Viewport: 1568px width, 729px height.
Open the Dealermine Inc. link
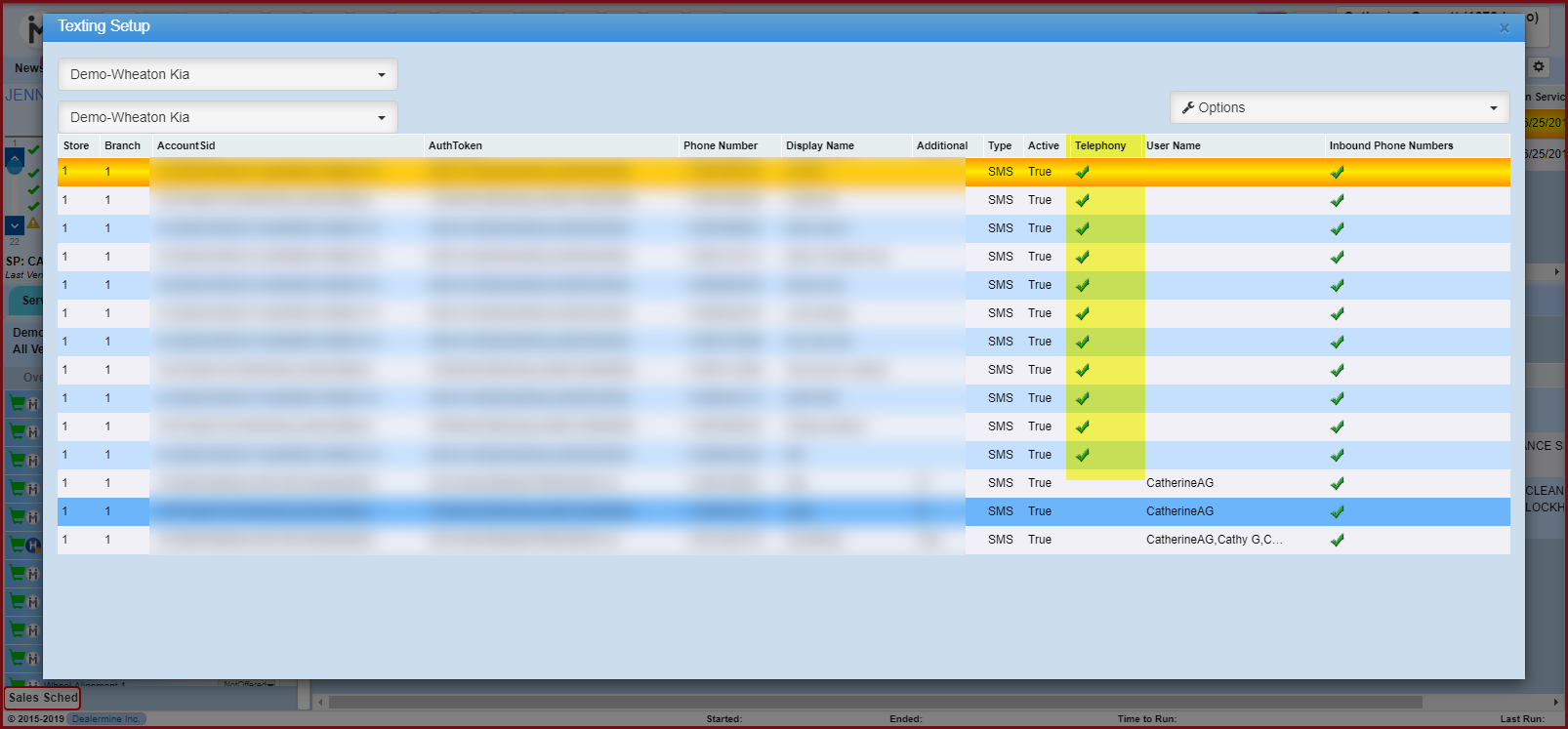(105, 719)
